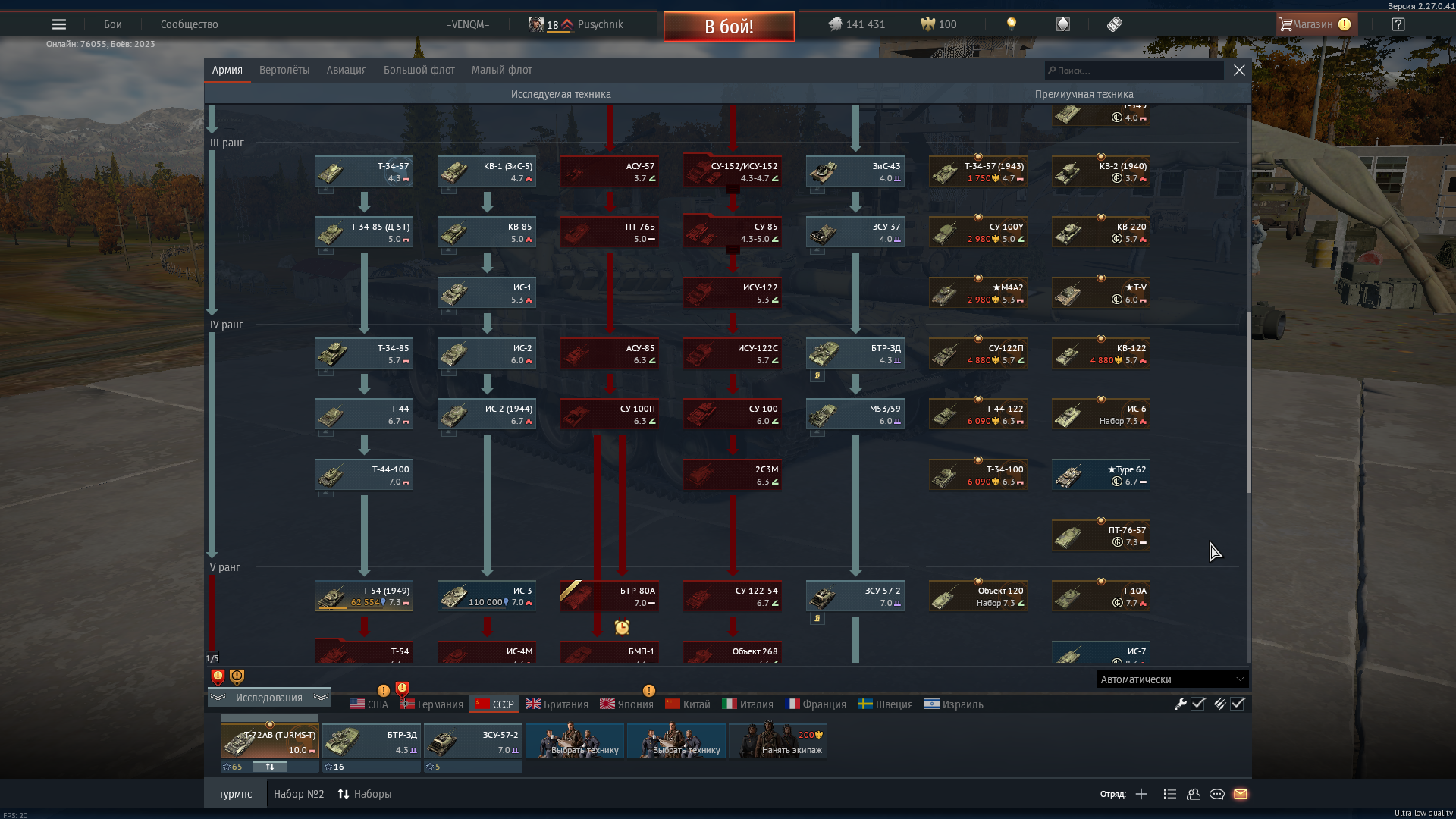Select the ЗСУ-37 vehicle card

pos(855,232)
